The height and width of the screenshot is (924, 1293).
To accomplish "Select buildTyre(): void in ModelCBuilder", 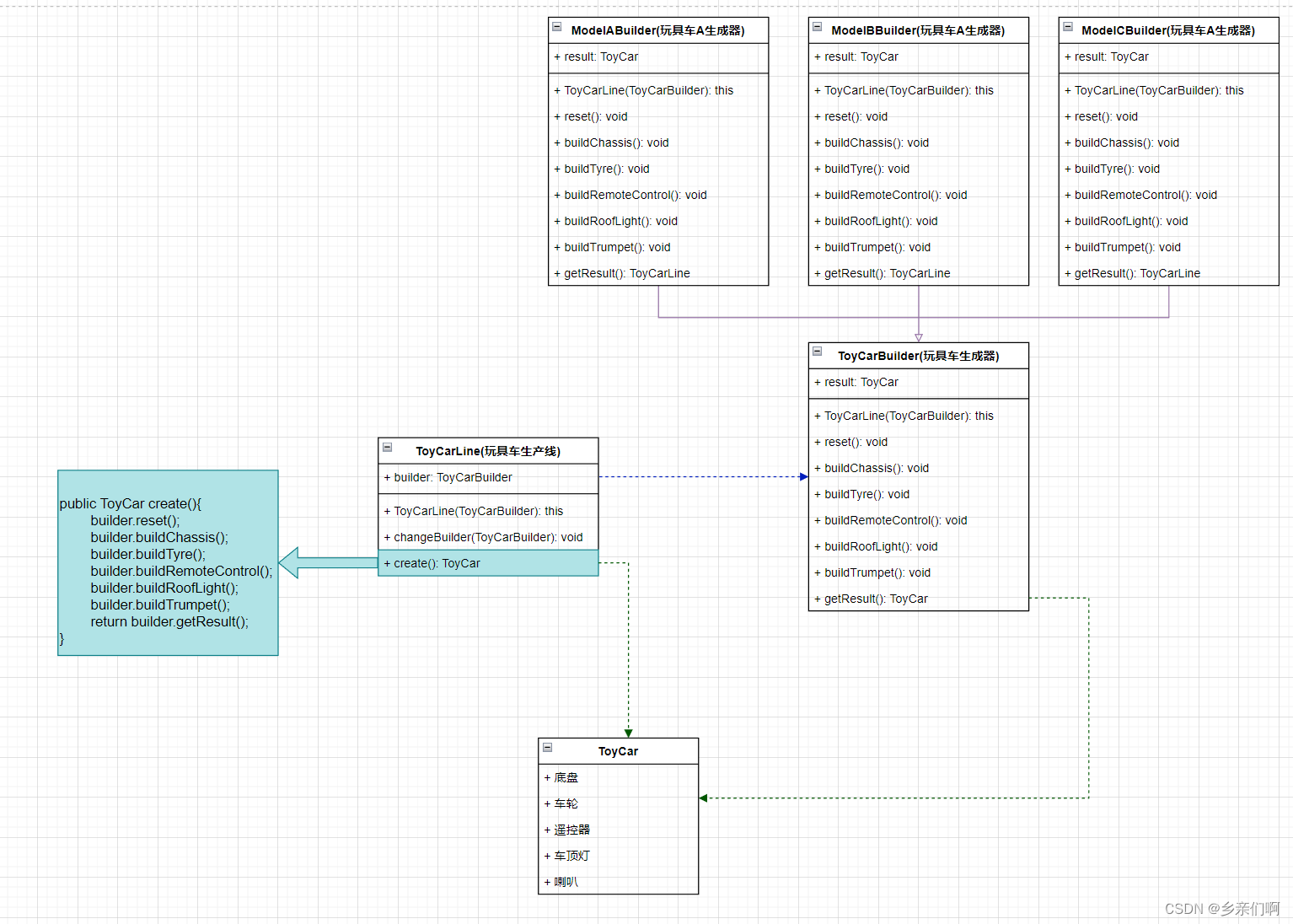I will pos(1169,169).
